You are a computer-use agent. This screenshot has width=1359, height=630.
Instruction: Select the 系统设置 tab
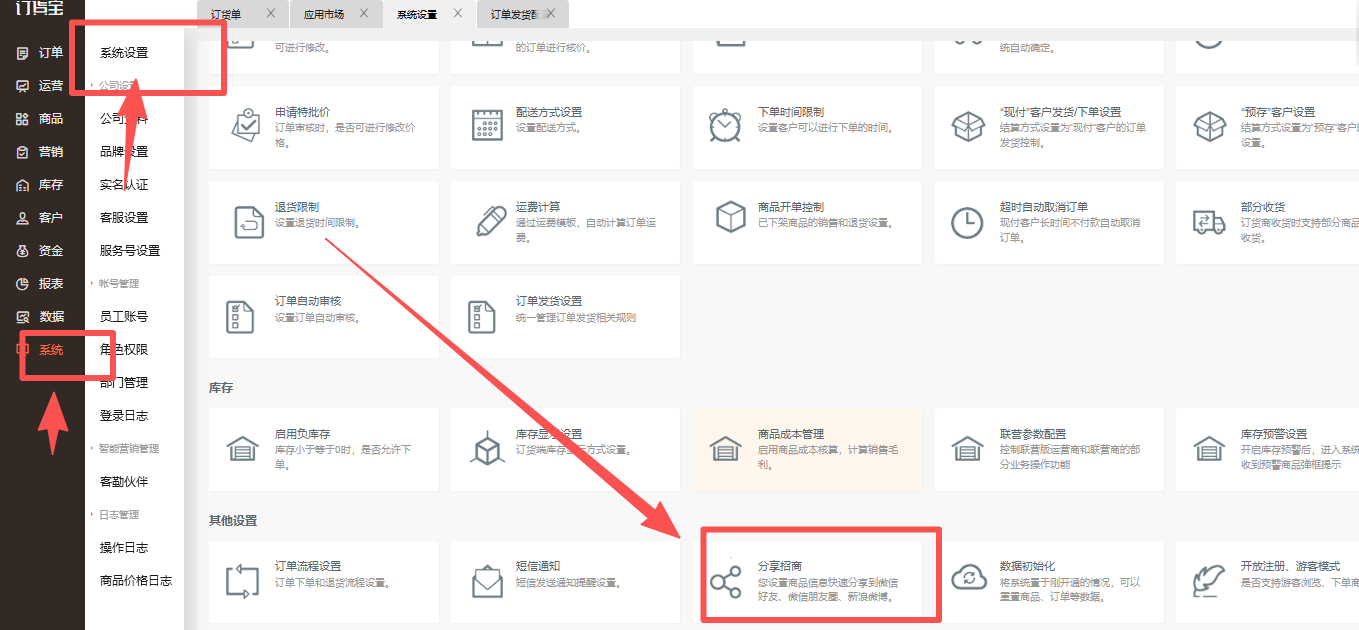pos(417,15)
